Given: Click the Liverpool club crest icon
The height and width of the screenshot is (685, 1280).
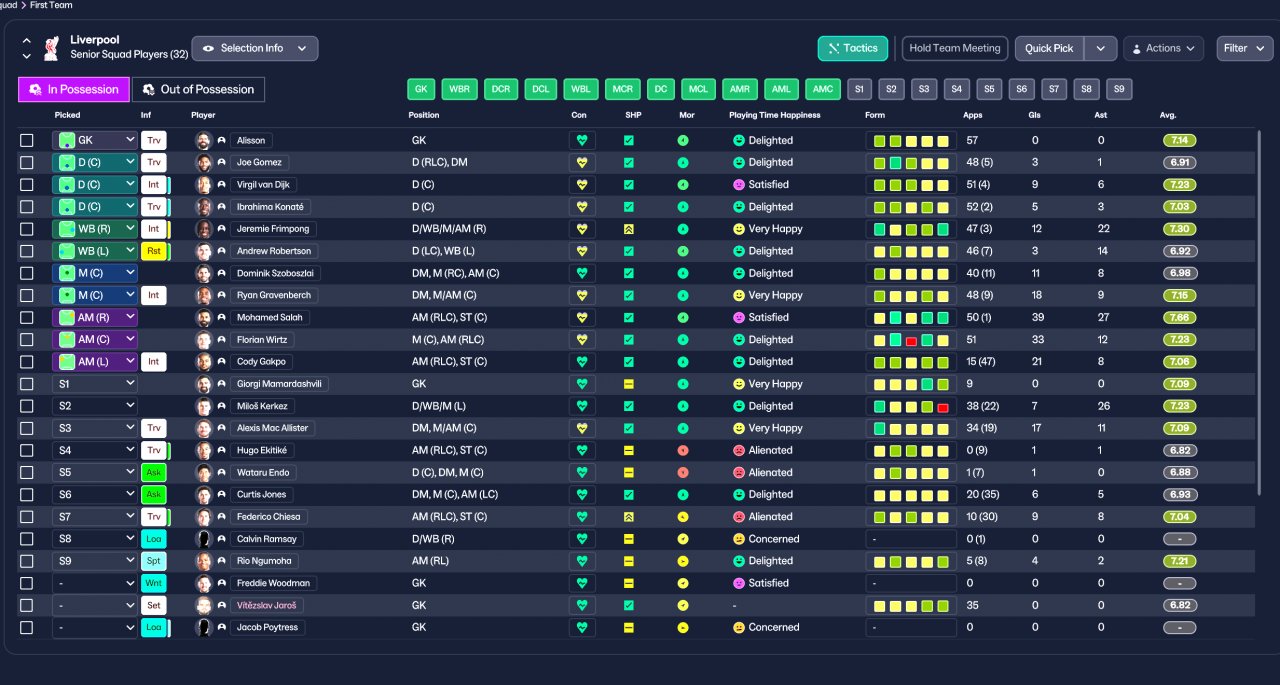Looking at the screenshot, I should [52, 48].
